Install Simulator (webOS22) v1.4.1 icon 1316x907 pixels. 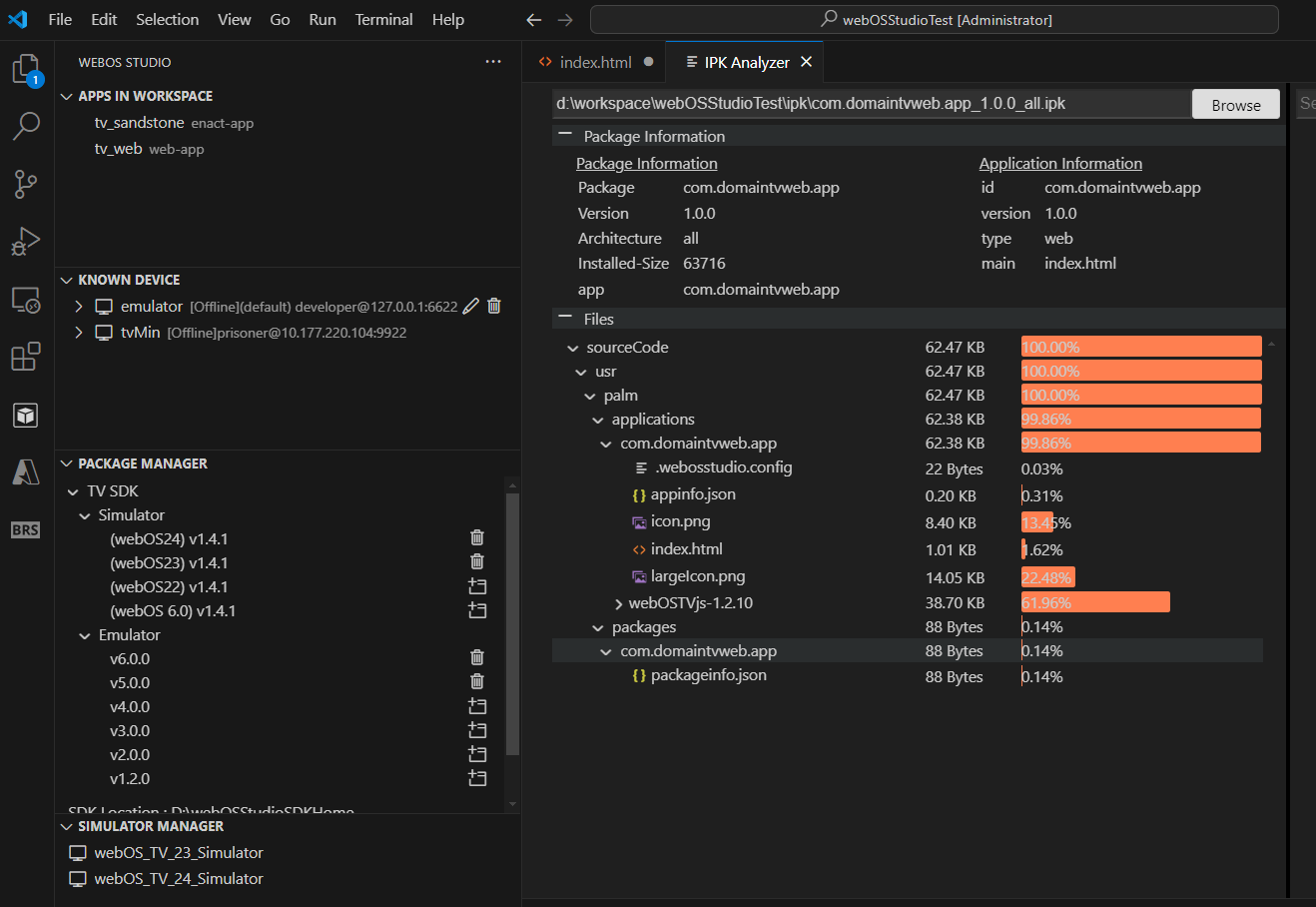coord(477,586)
